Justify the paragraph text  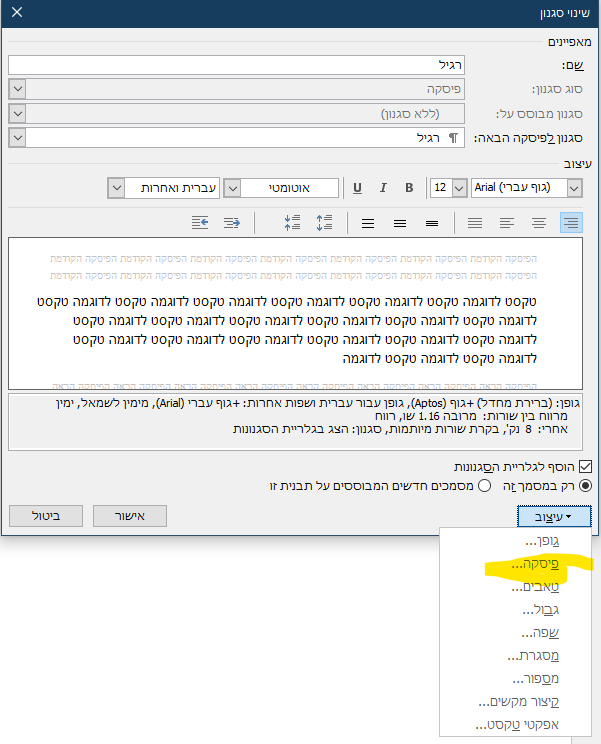click(x=475, y=223)
